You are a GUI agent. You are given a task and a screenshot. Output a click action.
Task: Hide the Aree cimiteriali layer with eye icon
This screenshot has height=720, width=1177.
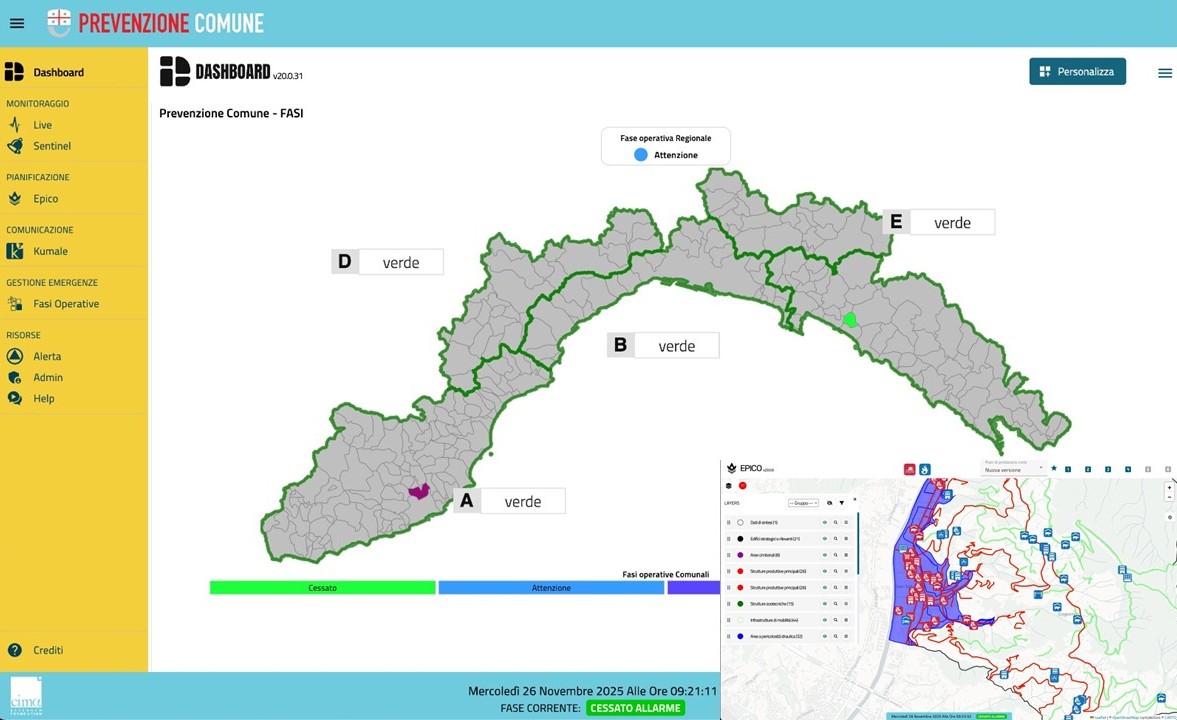[825, 555]
